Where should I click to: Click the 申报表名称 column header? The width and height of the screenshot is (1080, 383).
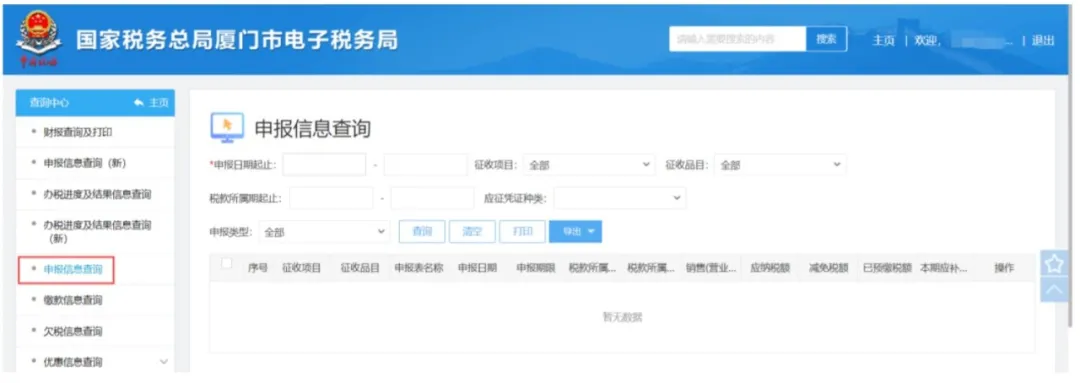pos(419,269)
